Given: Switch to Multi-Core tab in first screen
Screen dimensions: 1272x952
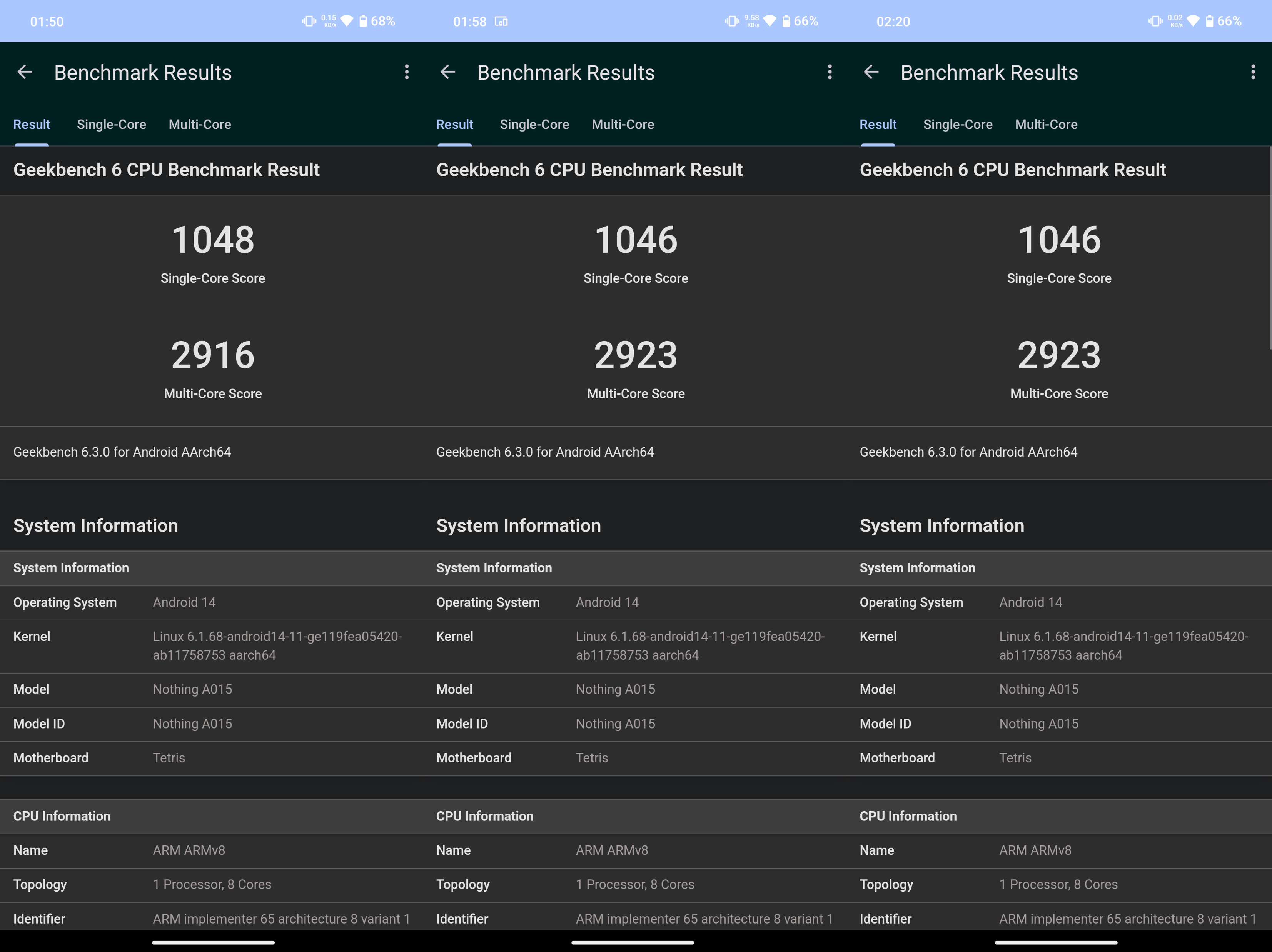Looking at the screenshot, I should tap(200, 125).
